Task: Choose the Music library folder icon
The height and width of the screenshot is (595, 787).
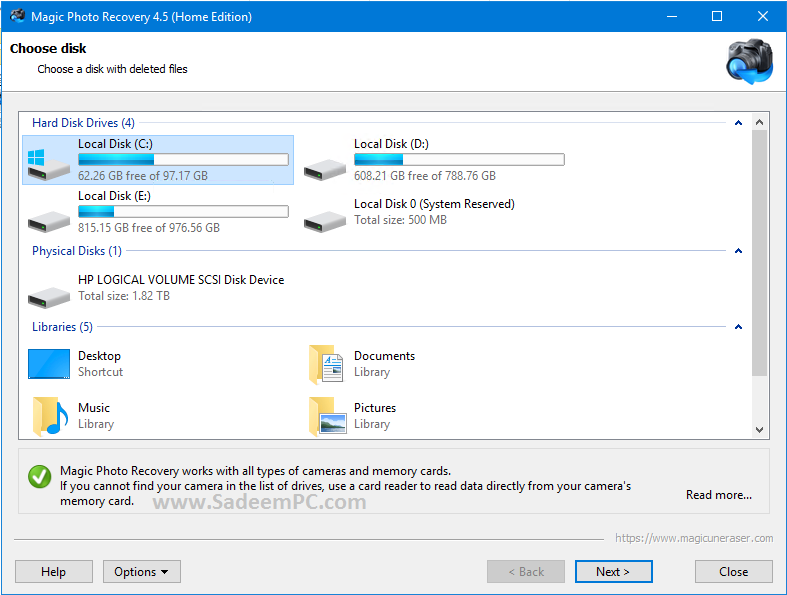Action: pyautogui.click(x=50, y=416)
